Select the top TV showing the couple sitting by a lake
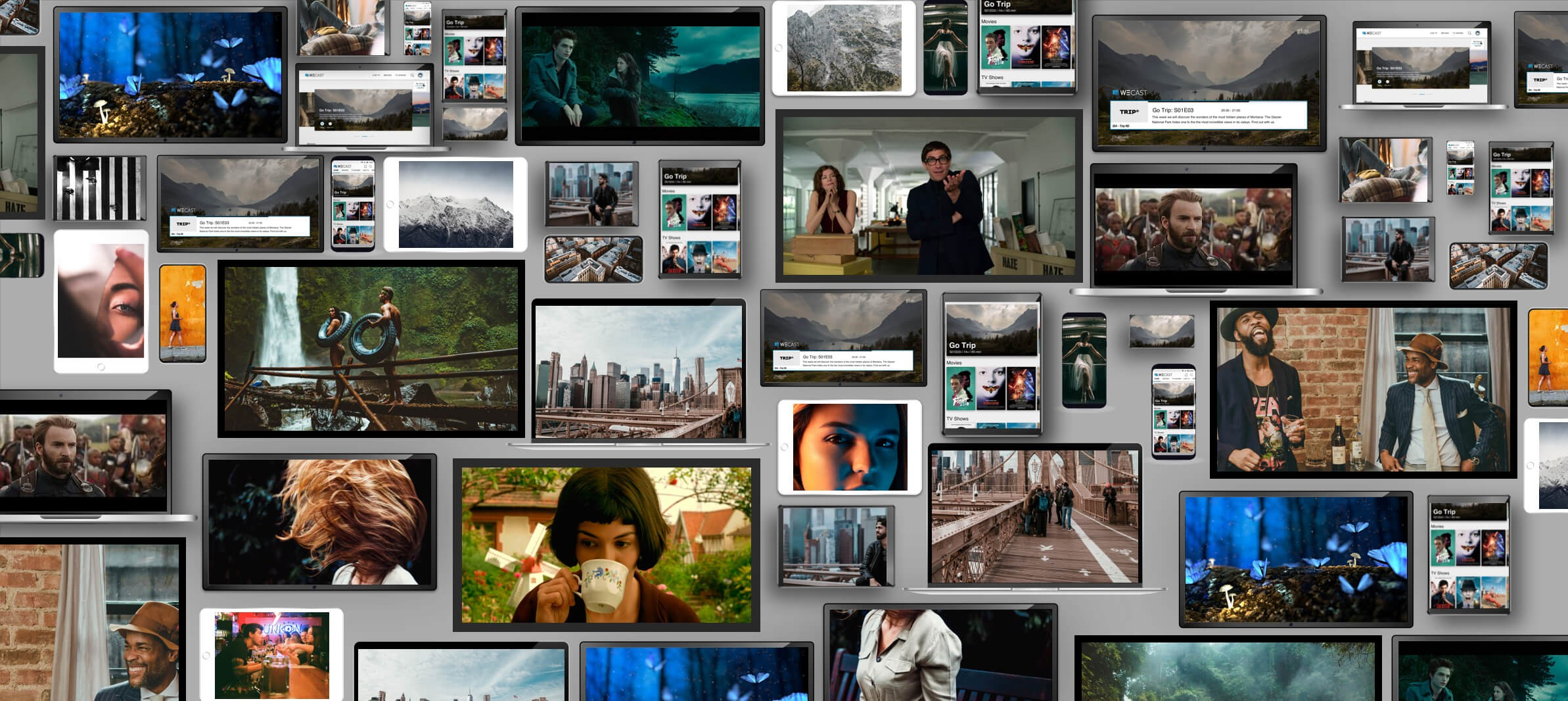The width and height of the screenshot is (1568, 701). click(x=640, y=76)
